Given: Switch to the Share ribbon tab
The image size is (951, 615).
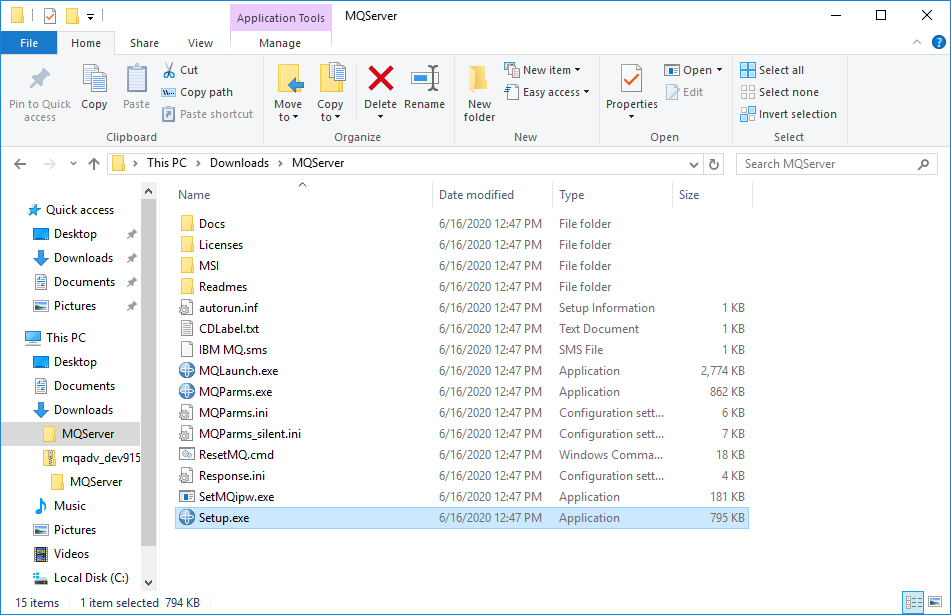Looking at the screenshot, I should click(x=144, y=43).
